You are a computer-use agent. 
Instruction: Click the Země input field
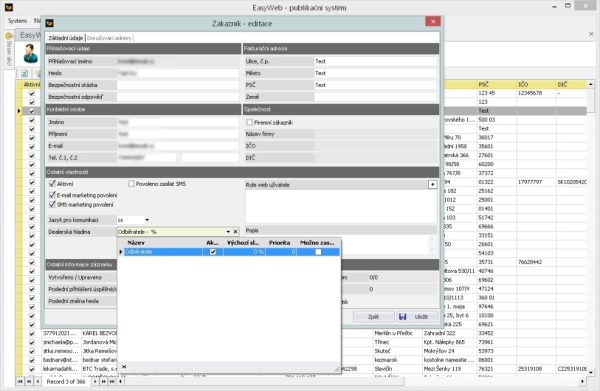click(375, 97)
